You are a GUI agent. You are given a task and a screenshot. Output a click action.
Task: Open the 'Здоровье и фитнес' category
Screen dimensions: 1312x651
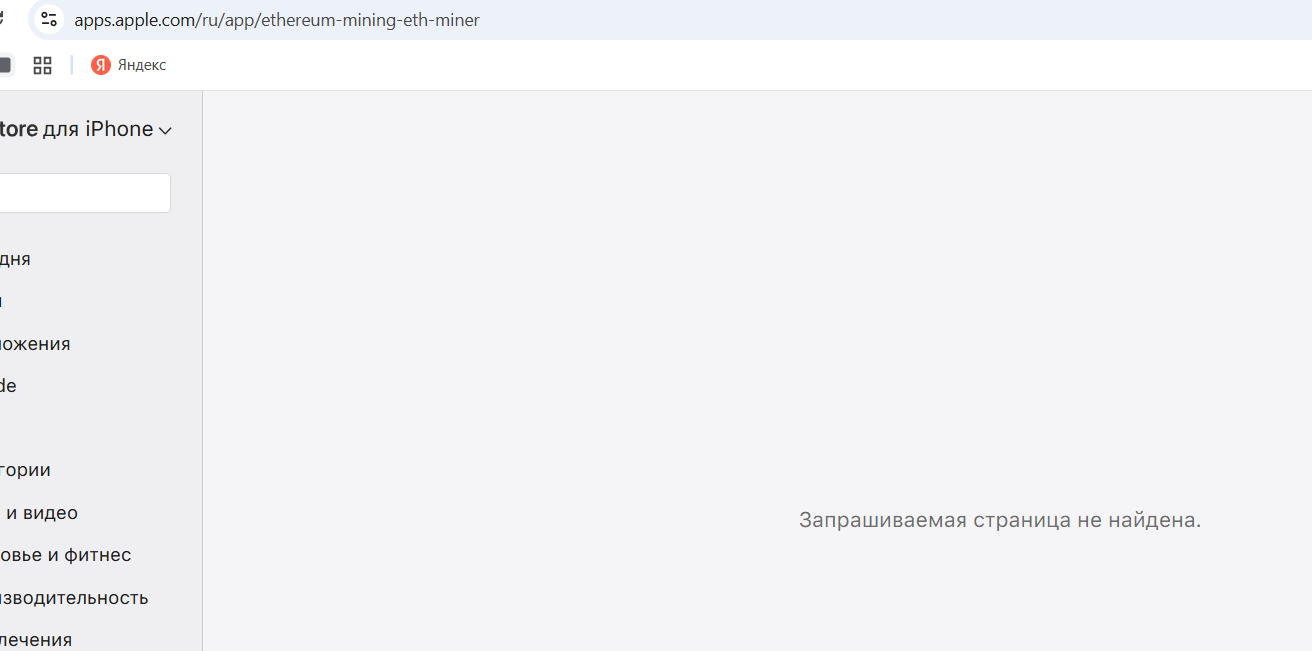tap(65, 555)
